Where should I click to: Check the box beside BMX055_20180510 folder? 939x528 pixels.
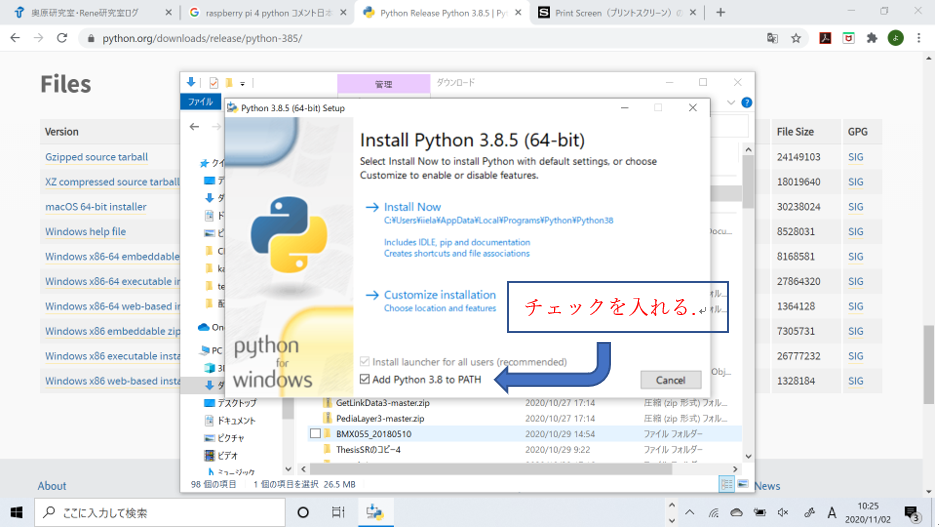coord(316,434)
